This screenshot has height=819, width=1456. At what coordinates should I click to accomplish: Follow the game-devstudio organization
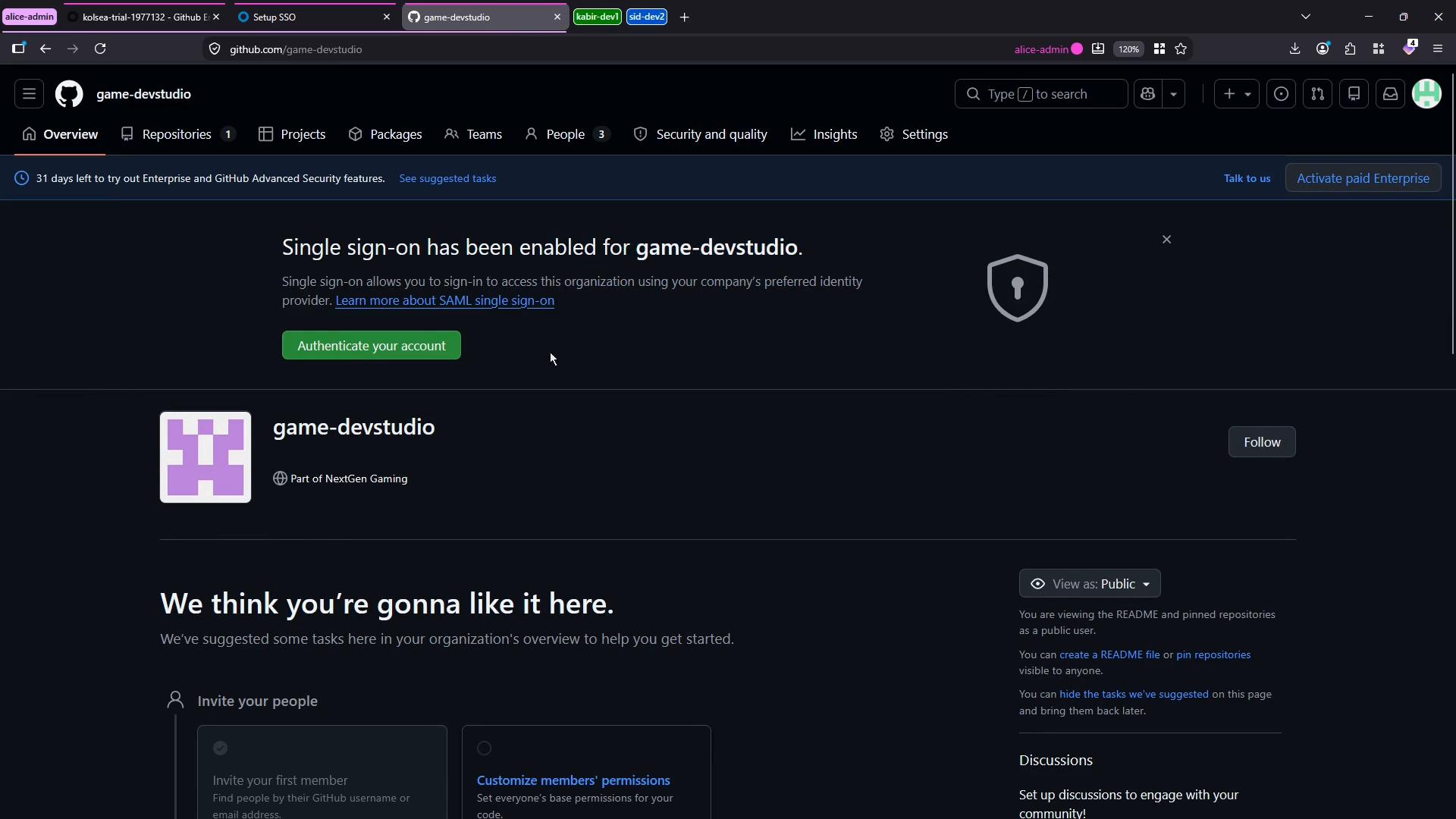(x=1262, y=442)
